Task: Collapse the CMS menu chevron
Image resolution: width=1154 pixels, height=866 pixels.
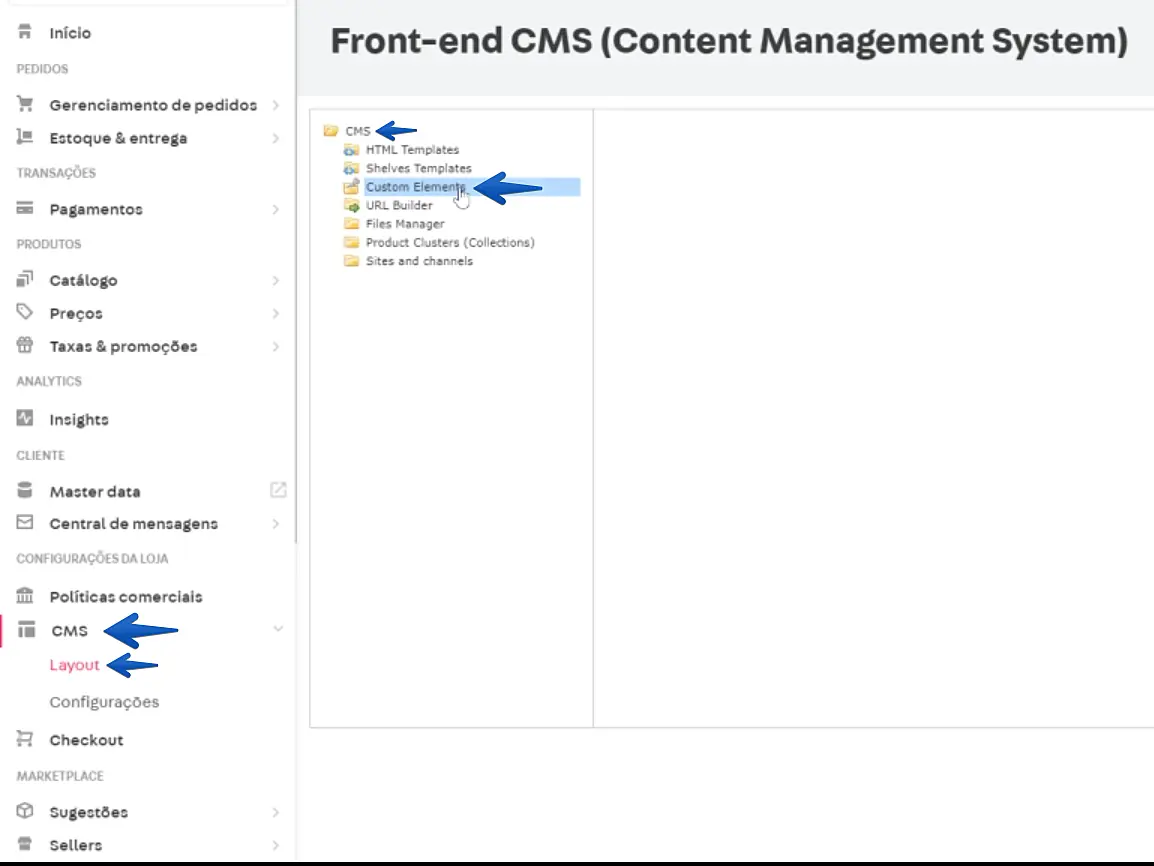Action: coord(278,629)
